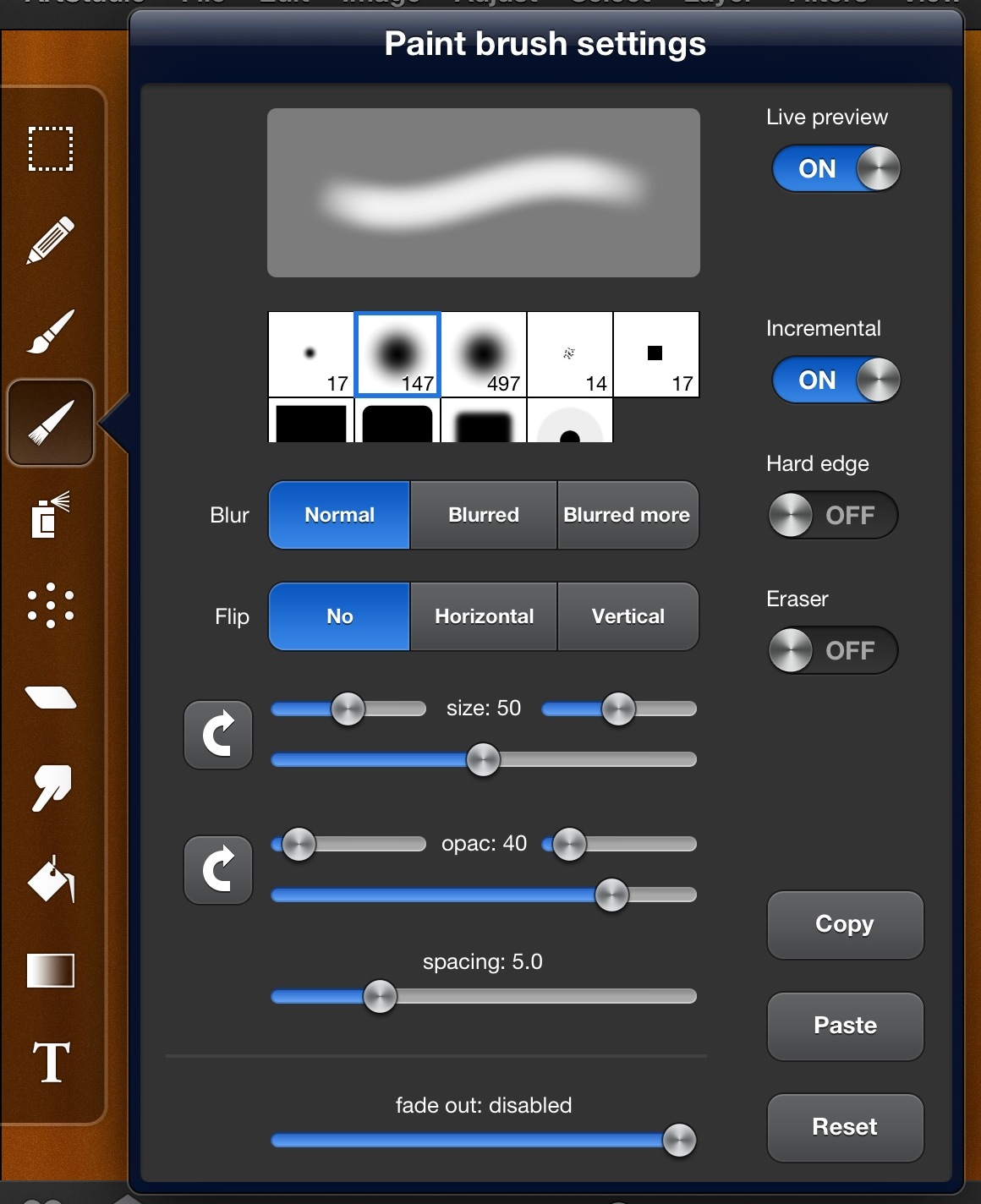Viewport: 981px width, 1204px height.
Task: Select the Text tool
Action: pos(51,1062)
